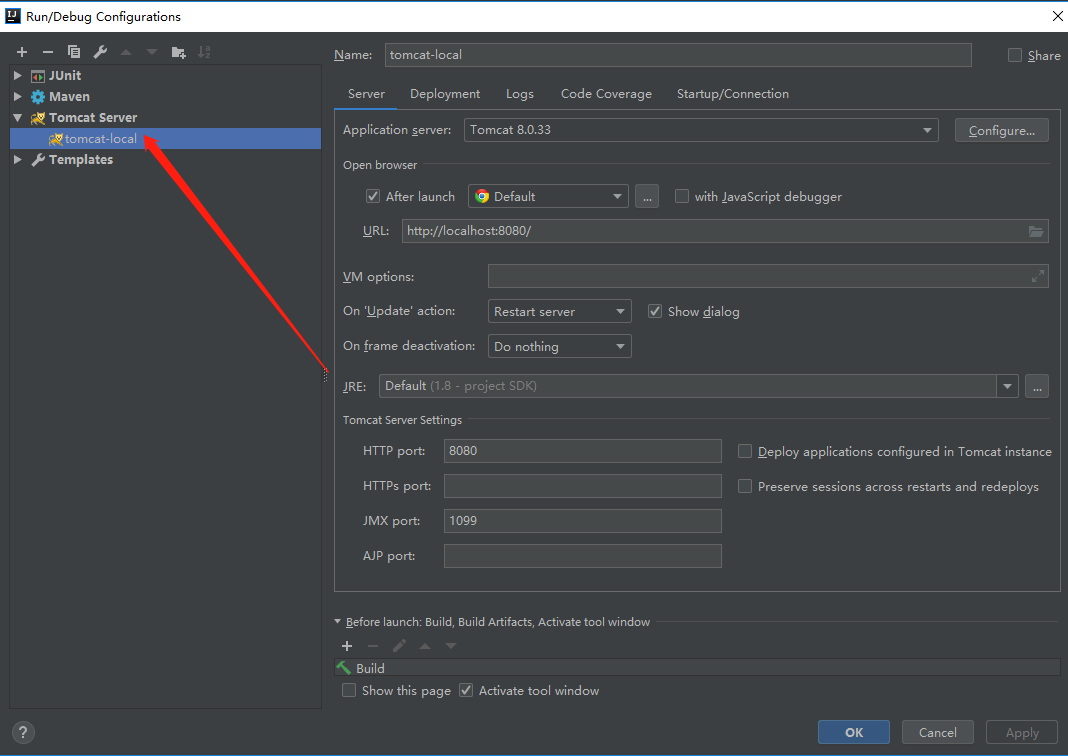The image size is (1068, 756).
Task: Click the HTTP port field
Action: pos(582,451)
